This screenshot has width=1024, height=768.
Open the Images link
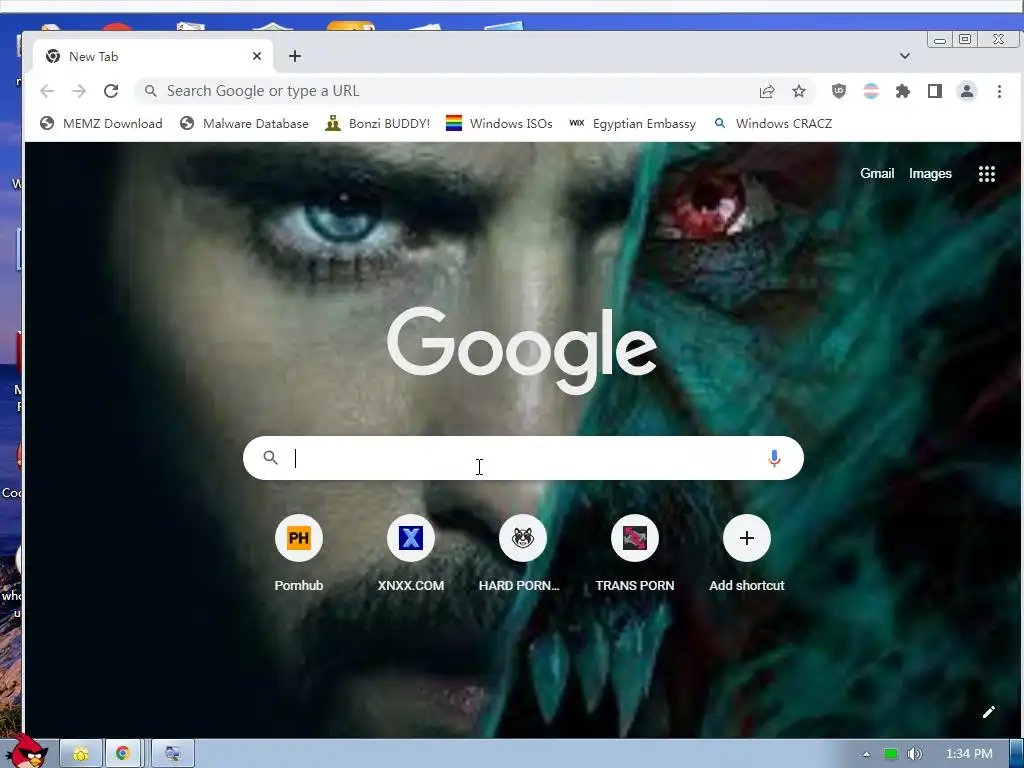pos(930,174)
